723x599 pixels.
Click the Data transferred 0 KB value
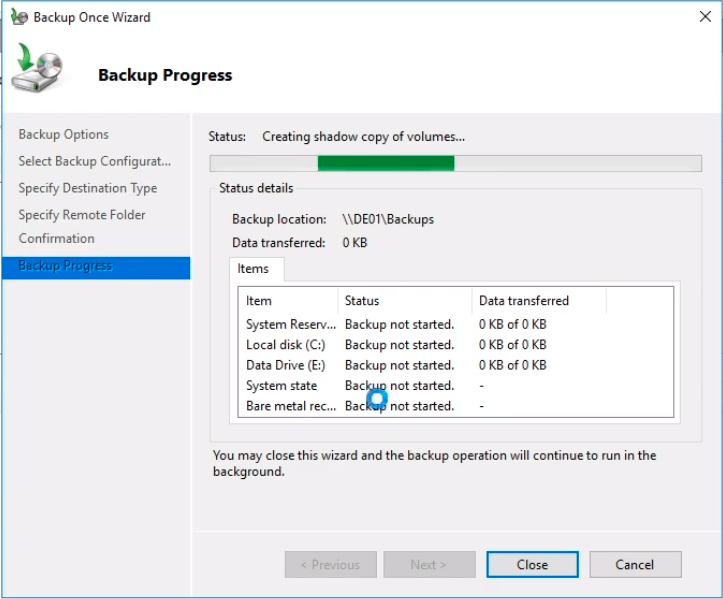[355, 243]
